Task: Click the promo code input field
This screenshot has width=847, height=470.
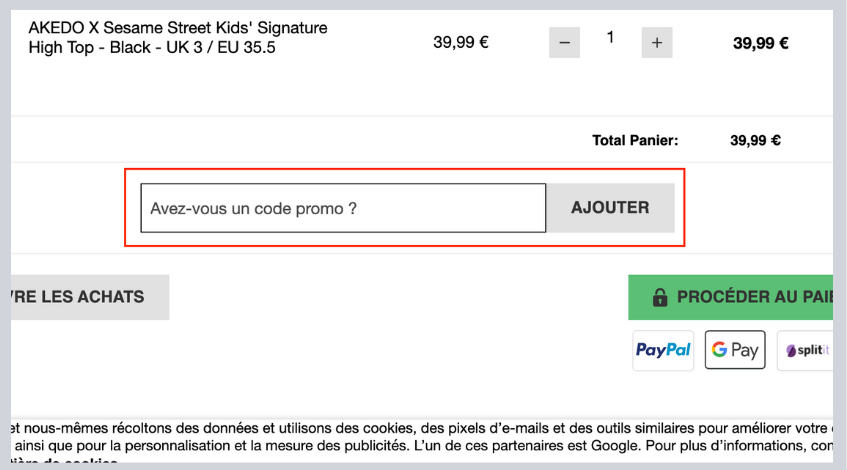Action: point(343,208)
